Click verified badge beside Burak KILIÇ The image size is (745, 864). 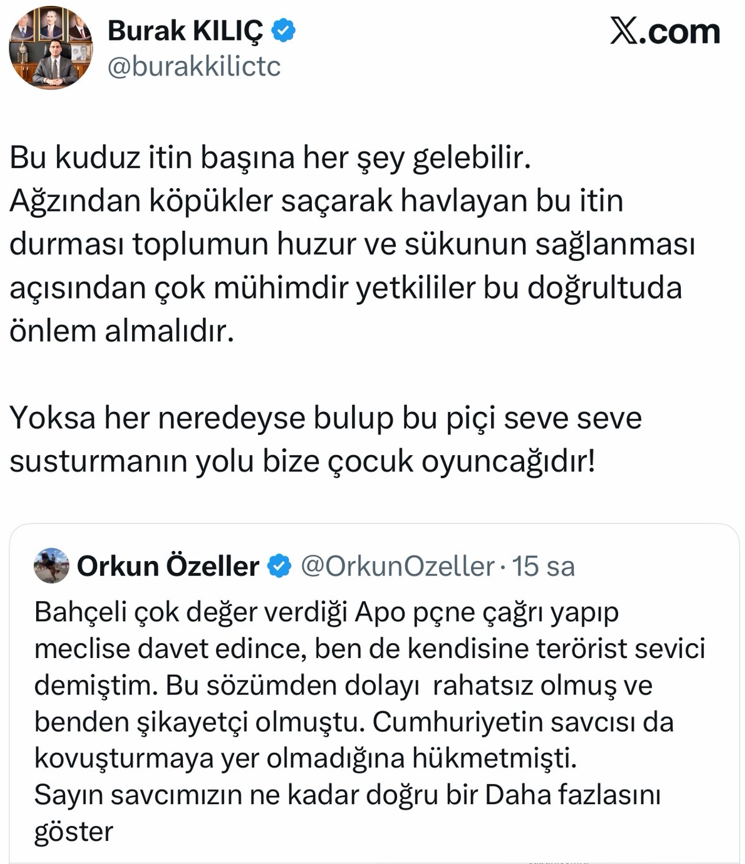click(284, 32)
